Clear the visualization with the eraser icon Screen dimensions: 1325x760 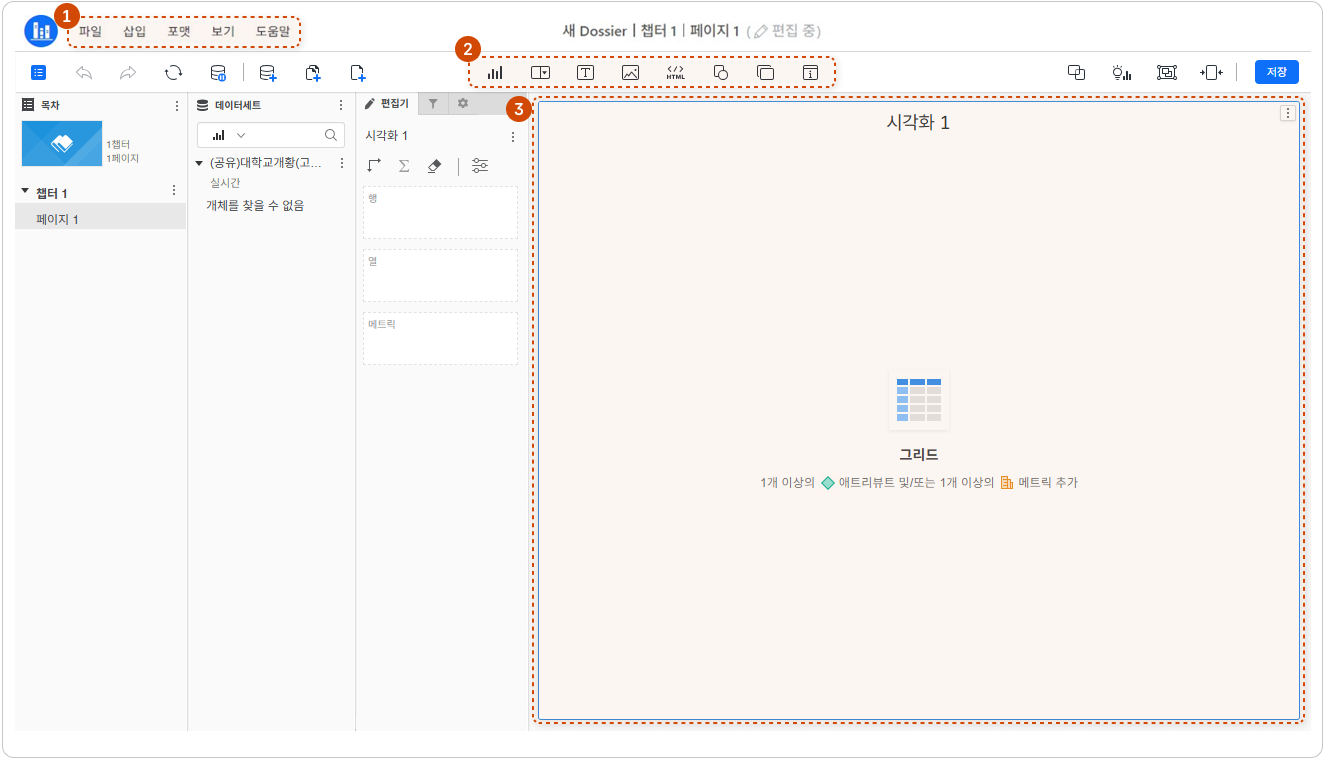[434, 166]
